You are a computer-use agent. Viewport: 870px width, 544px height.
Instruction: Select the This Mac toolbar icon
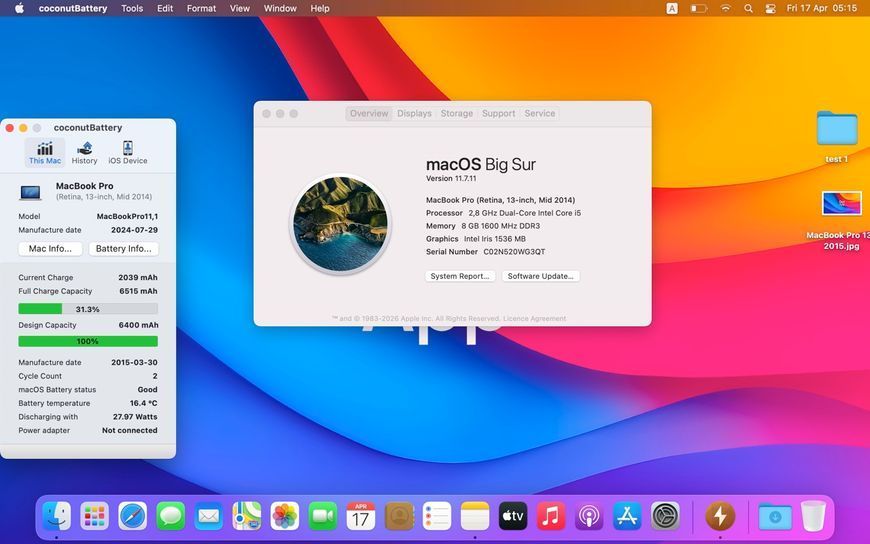tap(45, 153)
